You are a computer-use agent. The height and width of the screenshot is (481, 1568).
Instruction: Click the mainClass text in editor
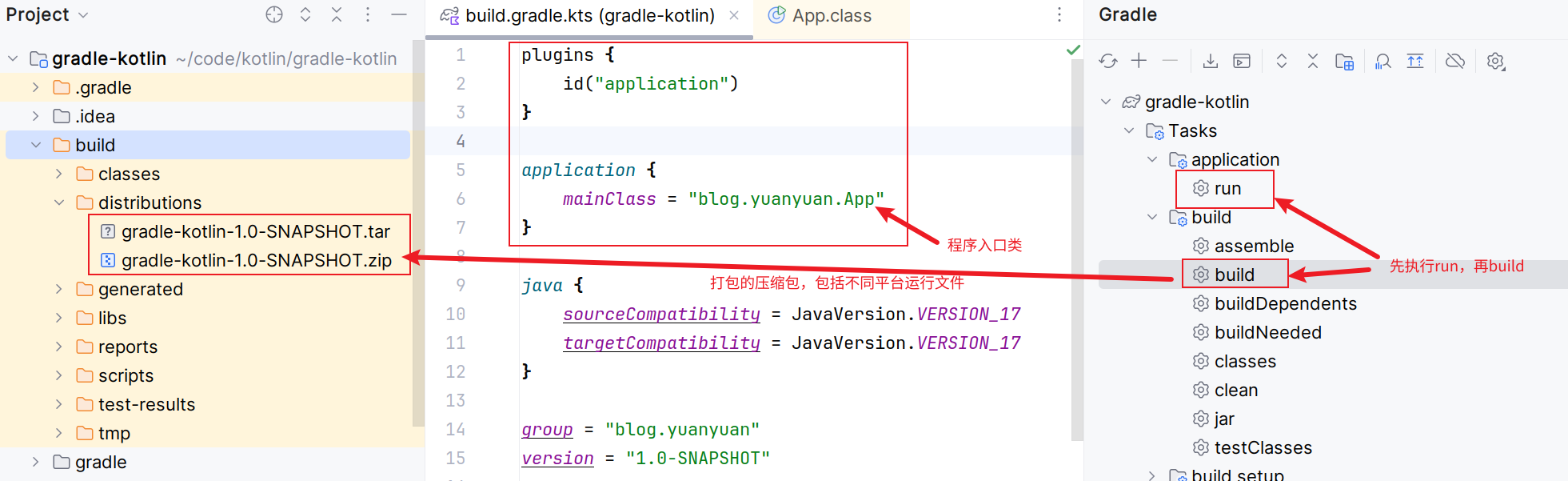(609, 198)
